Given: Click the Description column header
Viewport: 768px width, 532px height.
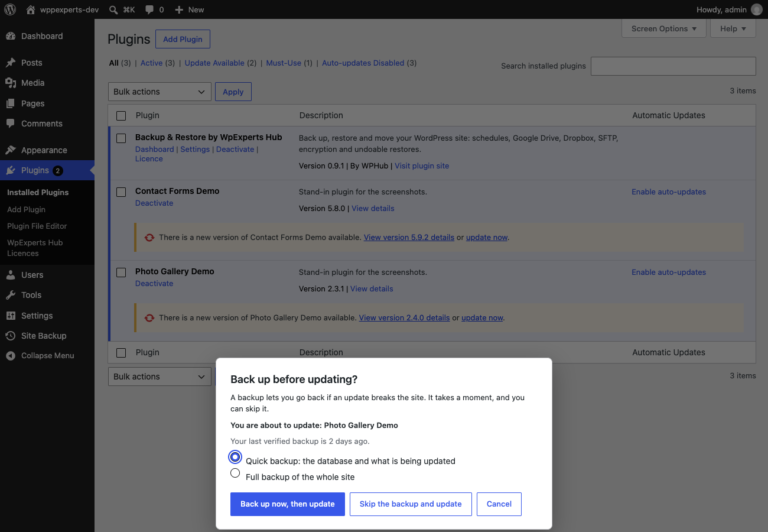Looking at the screenshot, I should [x=321, y=116].
